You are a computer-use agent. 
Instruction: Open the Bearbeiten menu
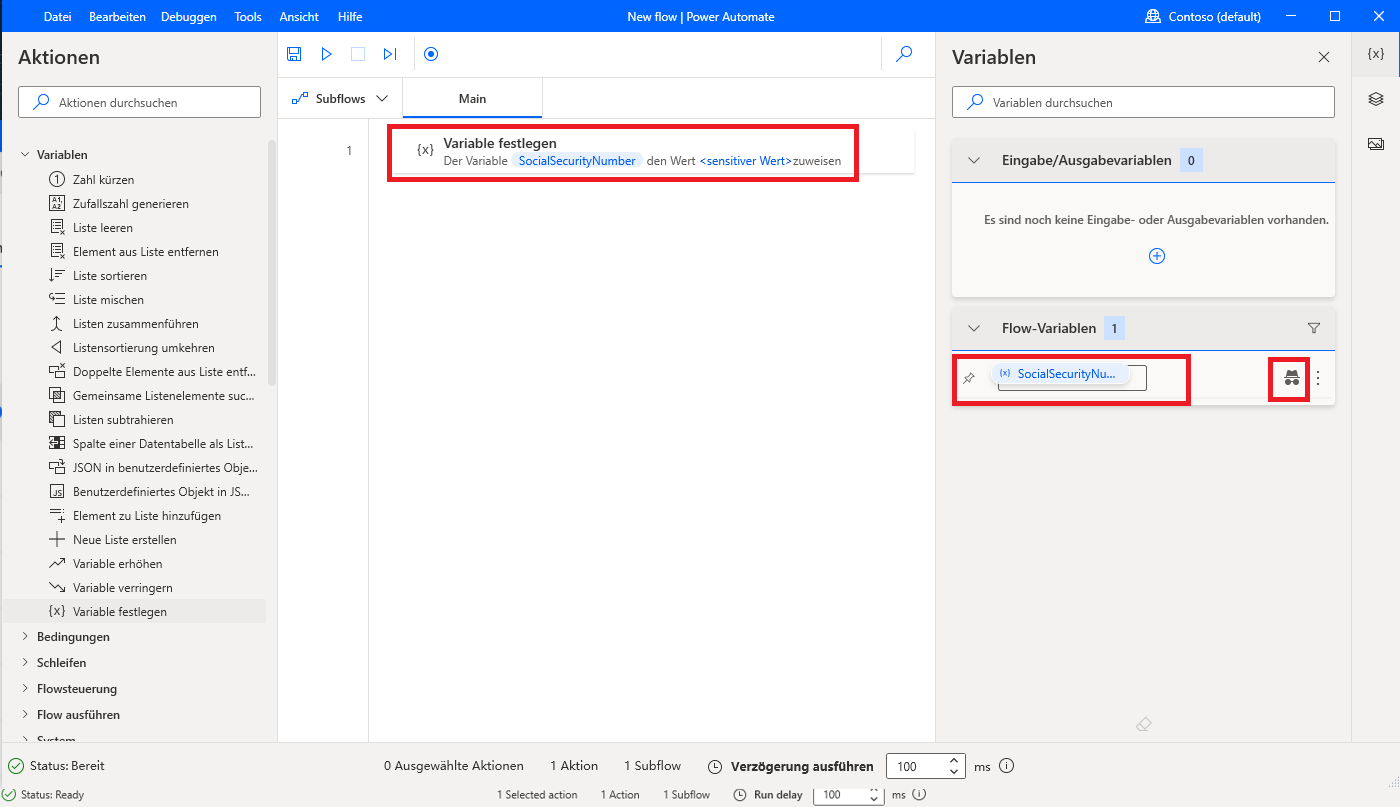[x=117, y=17]
